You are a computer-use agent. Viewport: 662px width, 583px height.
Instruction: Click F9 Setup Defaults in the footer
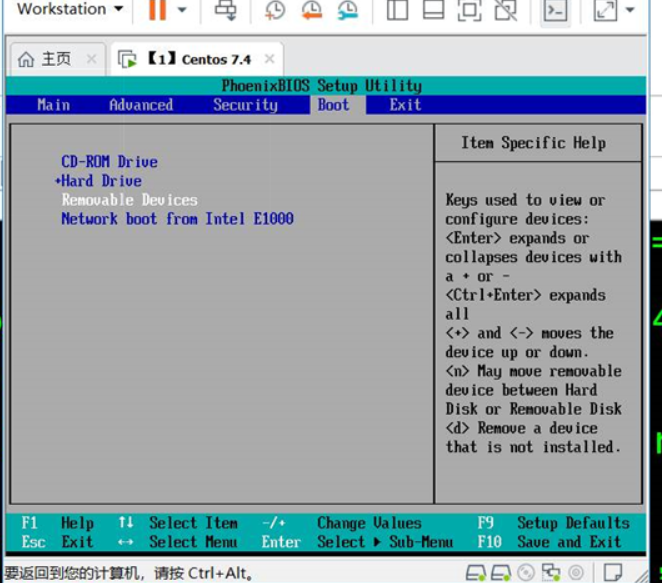pos(553,523)
